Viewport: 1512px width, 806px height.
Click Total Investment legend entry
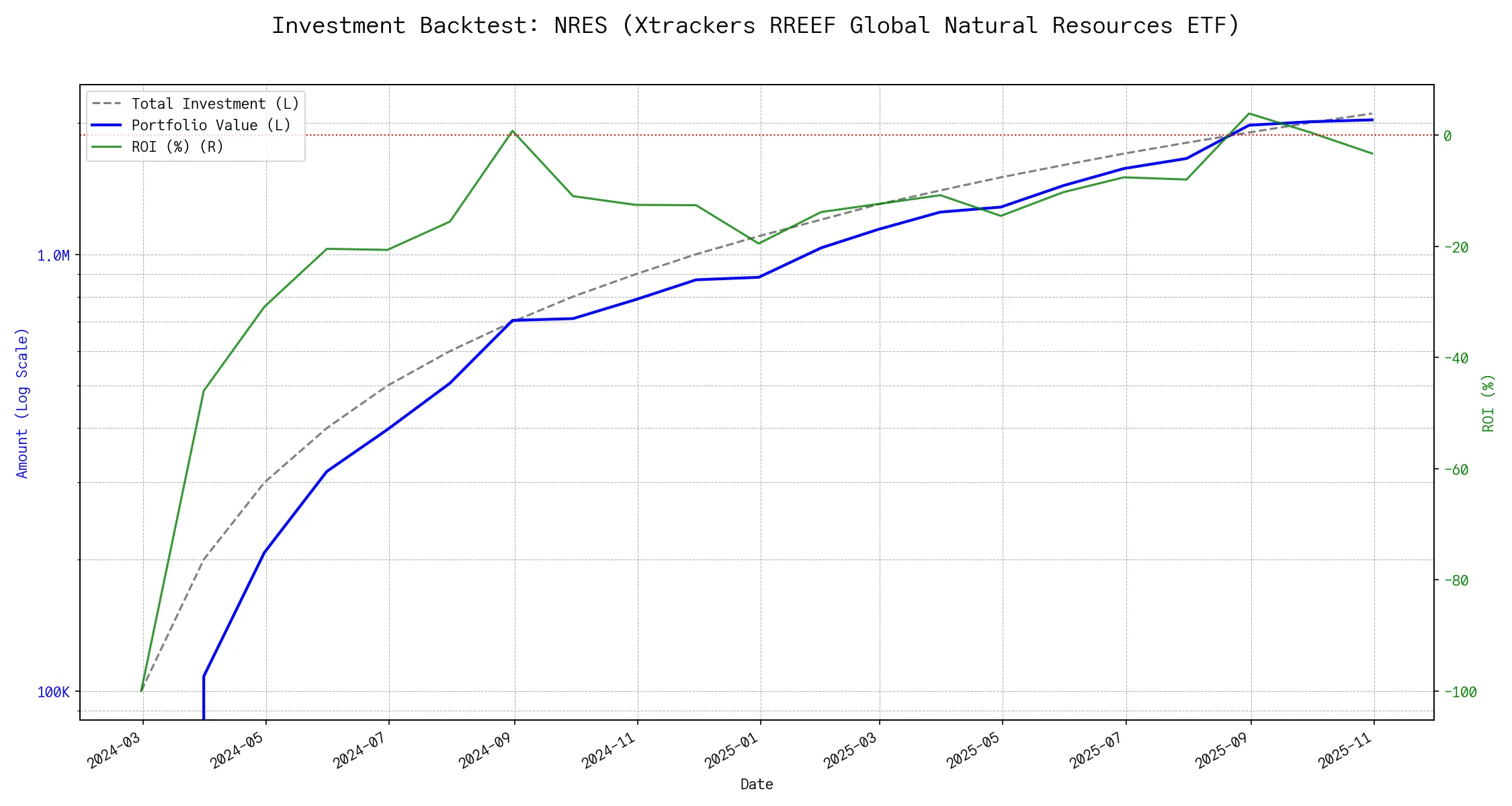[x=215, y=104]
